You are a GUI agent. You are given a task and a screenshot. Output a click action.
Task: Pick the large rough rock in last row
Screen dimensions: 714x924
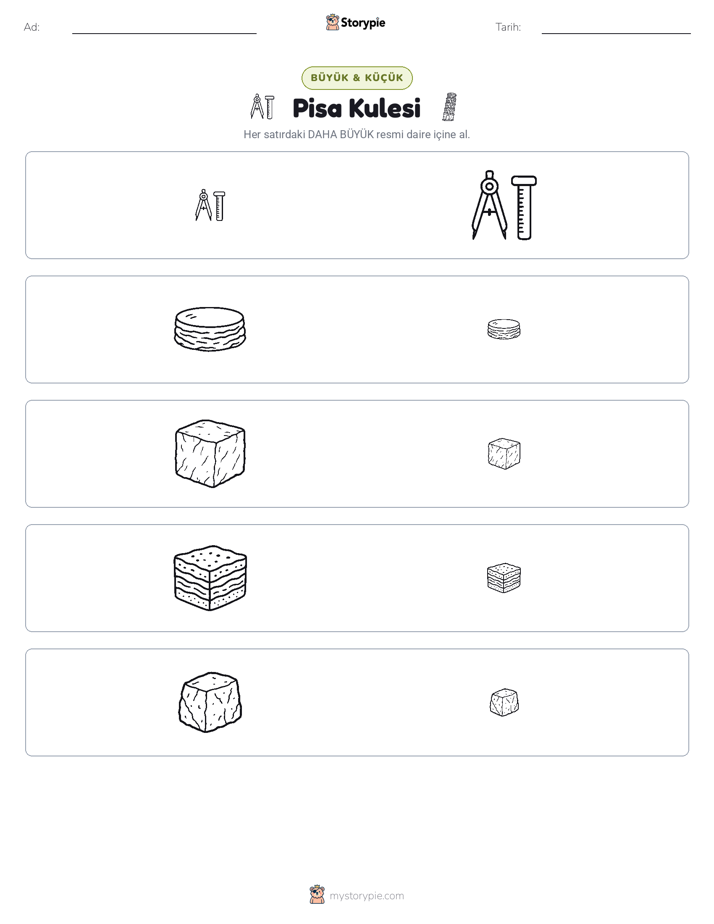[210, 702]
